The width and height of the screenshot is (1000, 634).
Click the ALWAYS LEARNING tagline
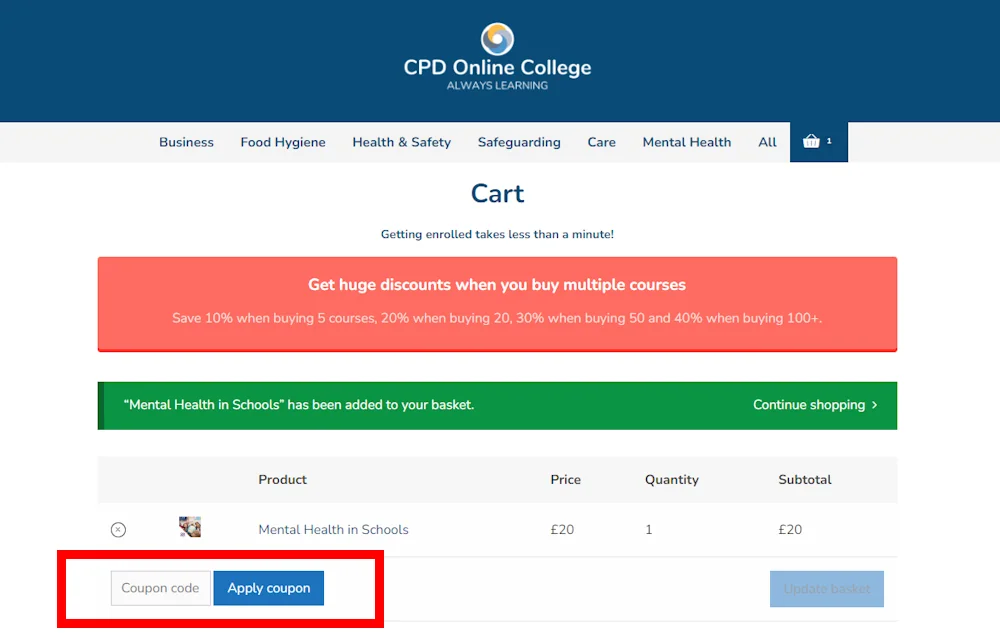pos(497,85)
